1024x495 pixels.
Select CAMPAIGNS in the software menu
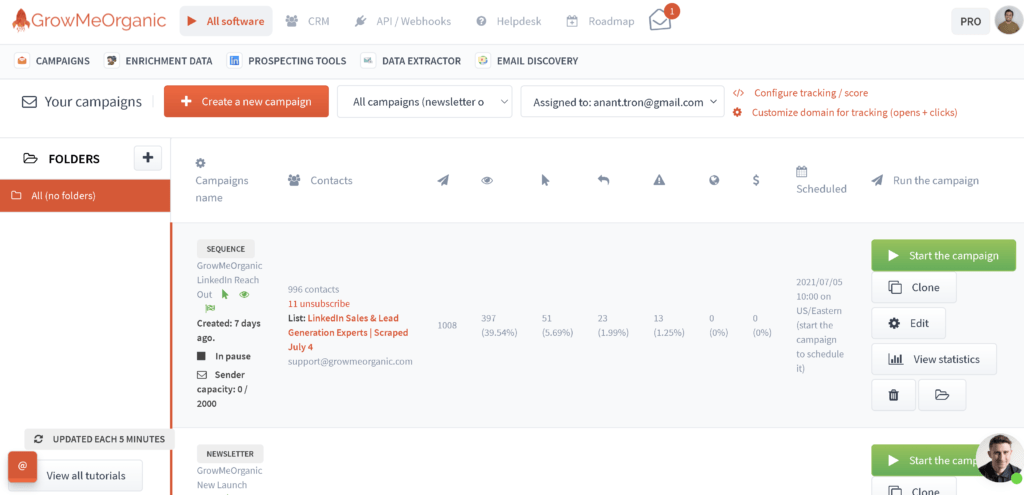53,61
